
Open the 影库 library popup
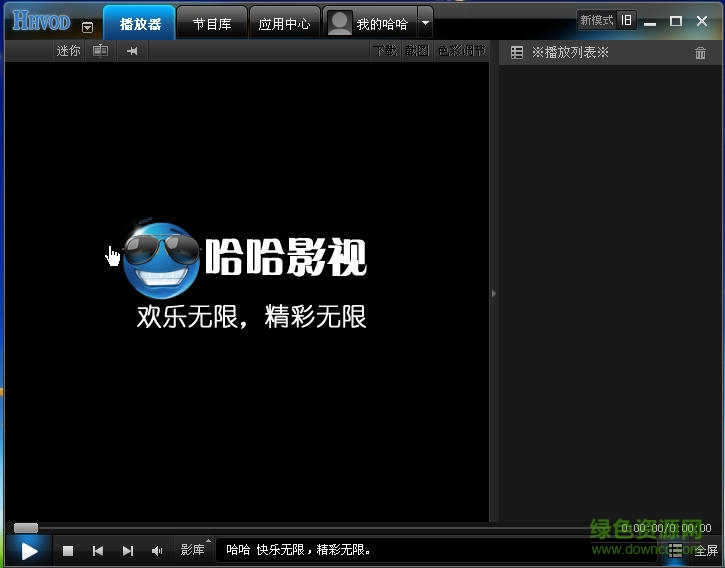(x=193, y=549)
